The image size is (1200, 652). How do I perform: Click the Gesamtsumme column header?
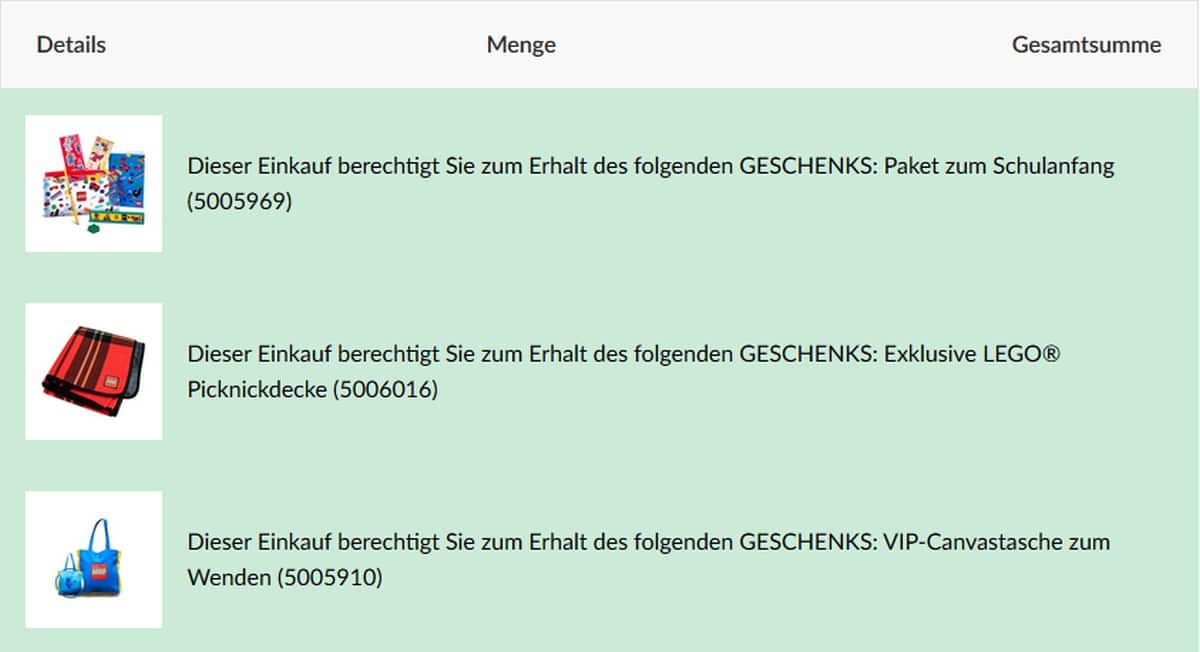coord(1086,45)
